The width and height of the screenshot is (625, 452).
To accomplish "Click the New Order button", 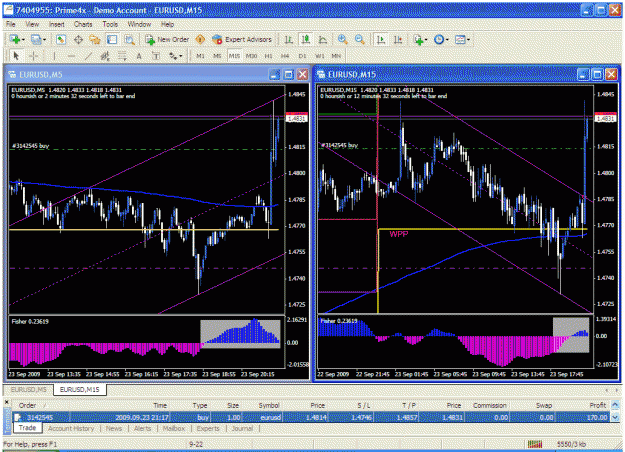I will (167, 39).
